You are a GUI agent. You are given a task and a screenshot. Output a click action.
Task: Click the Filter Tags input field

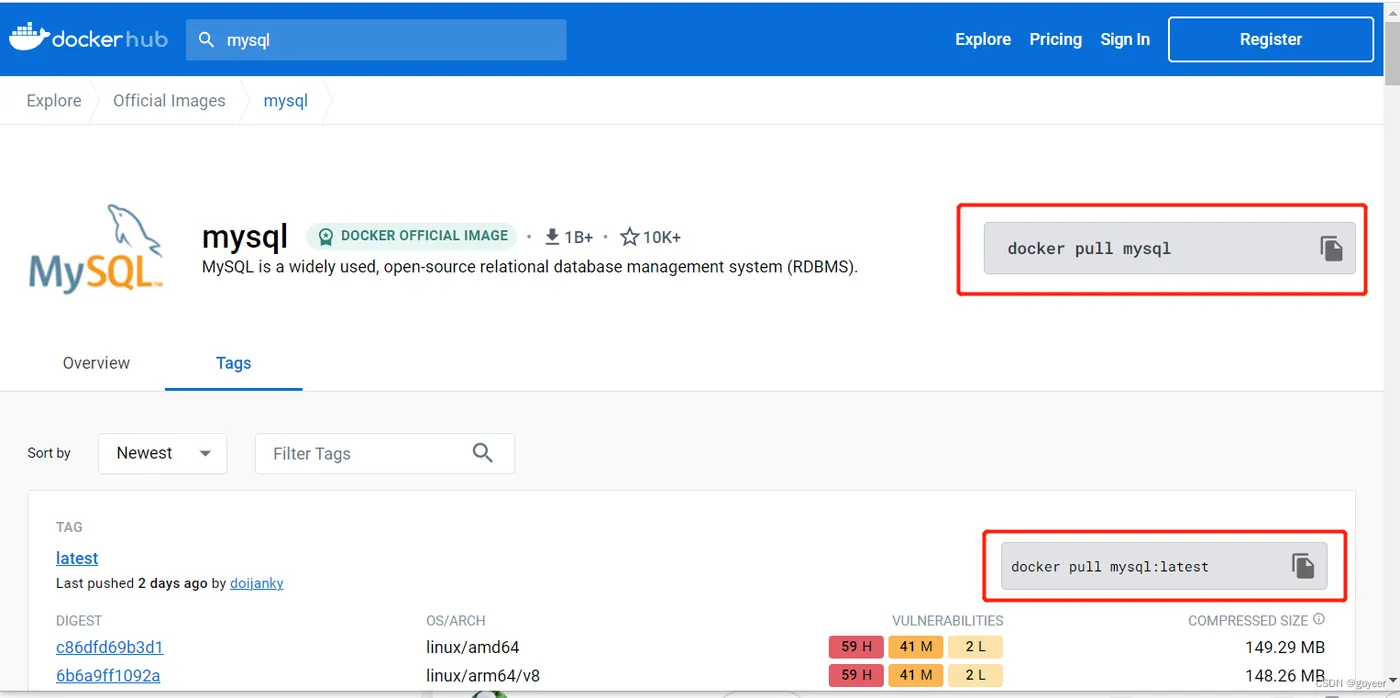click(385, 453)
